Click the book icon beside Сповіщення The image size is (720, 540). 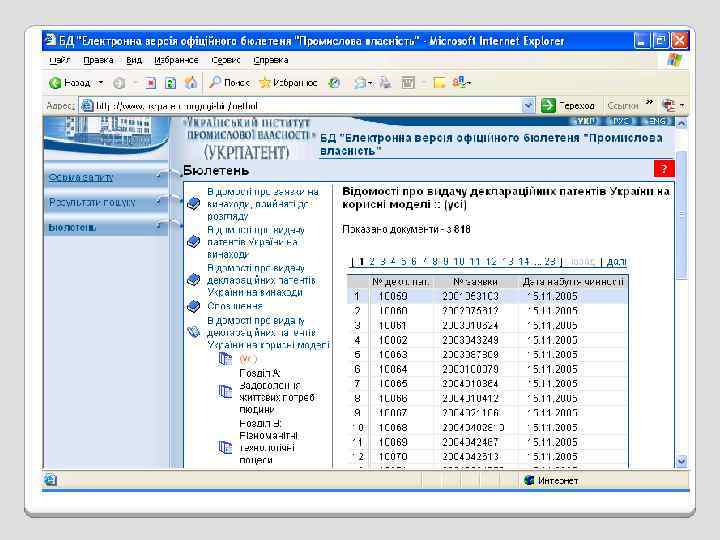pos(193,306)
